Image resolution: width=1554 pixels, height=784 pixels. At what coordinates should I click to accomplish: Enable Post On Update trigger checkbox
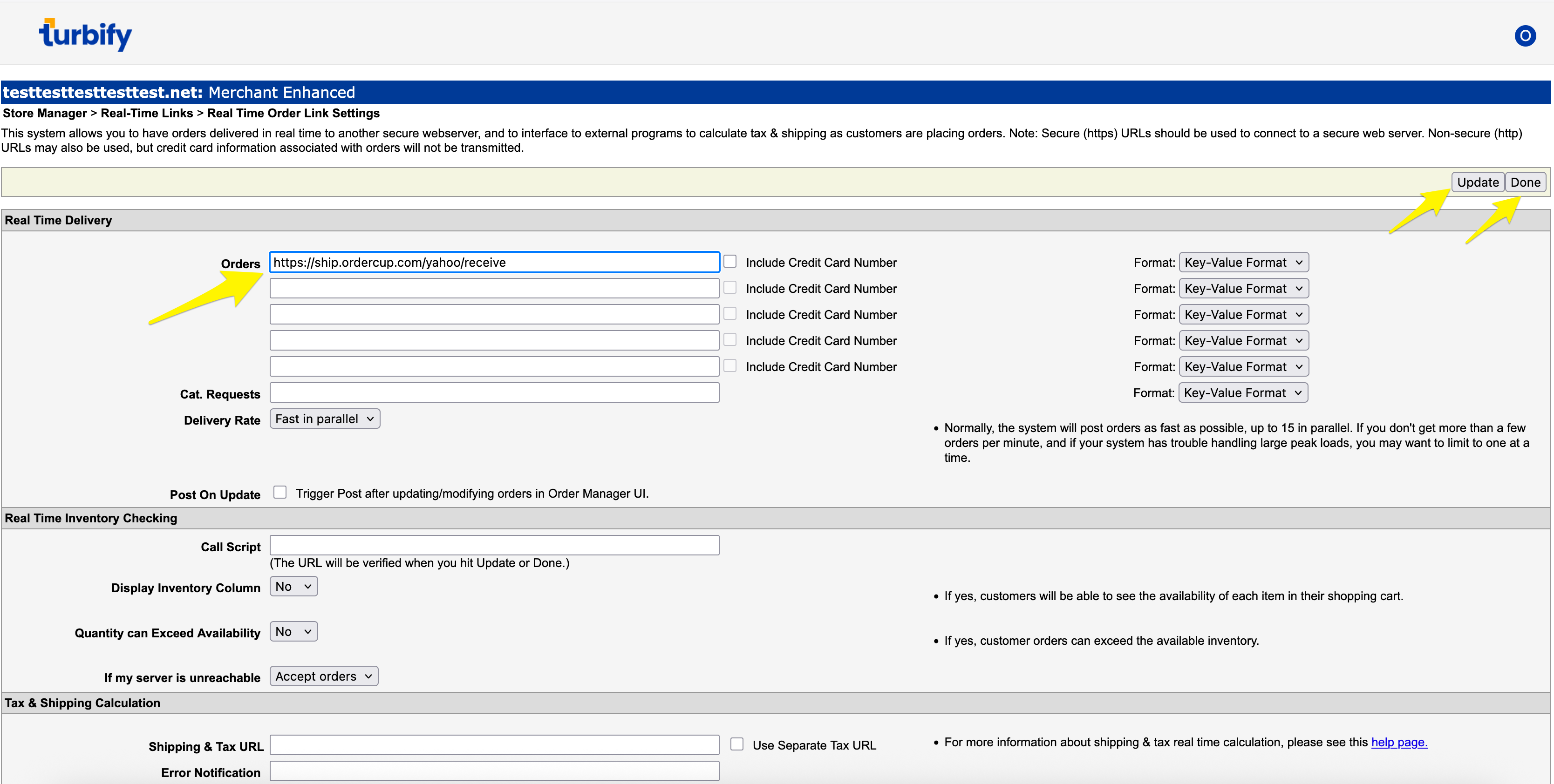pos(280,492)
